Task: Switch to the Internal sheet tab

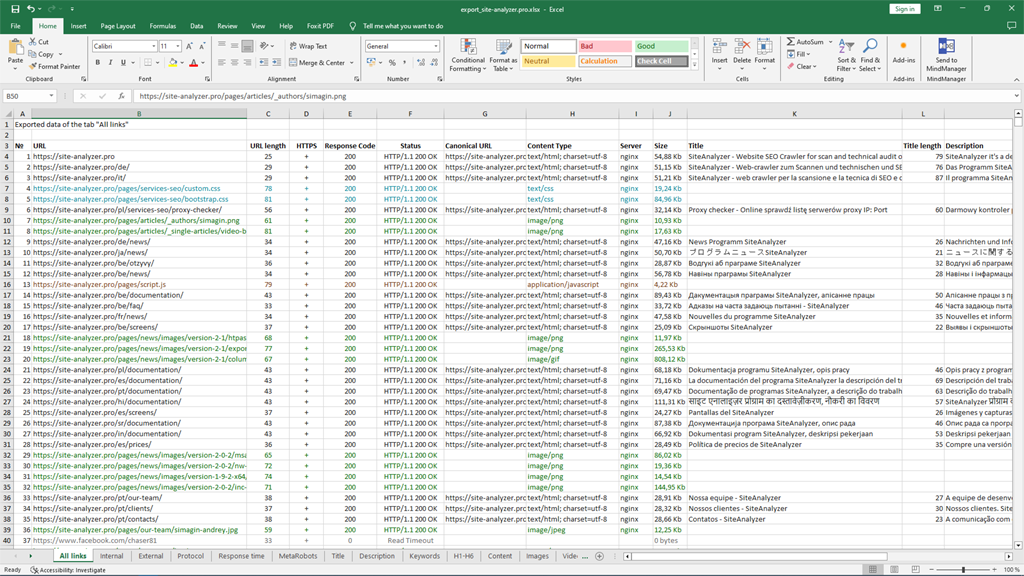Action: click(111, 556)
